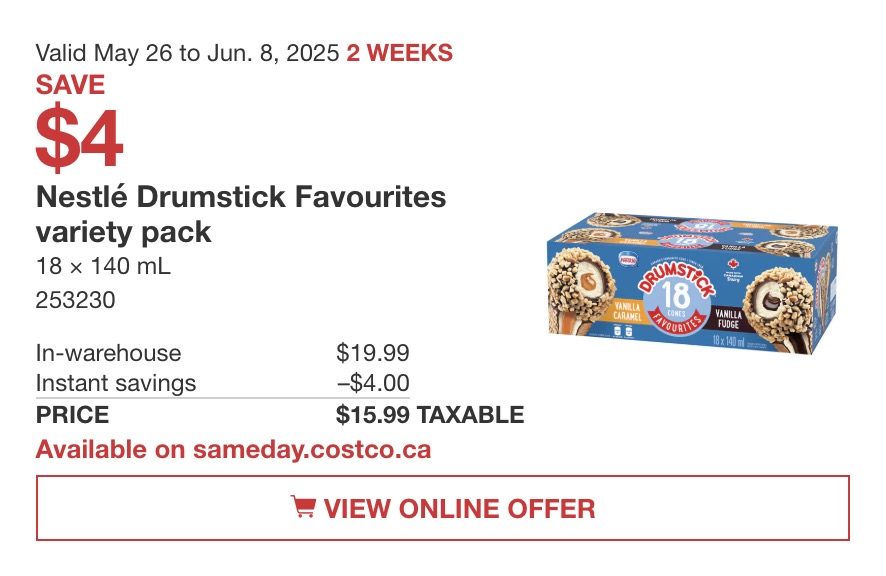Click the Nestlé logo on the package
The height and width of the screenshot is (576, 886).
628,260
